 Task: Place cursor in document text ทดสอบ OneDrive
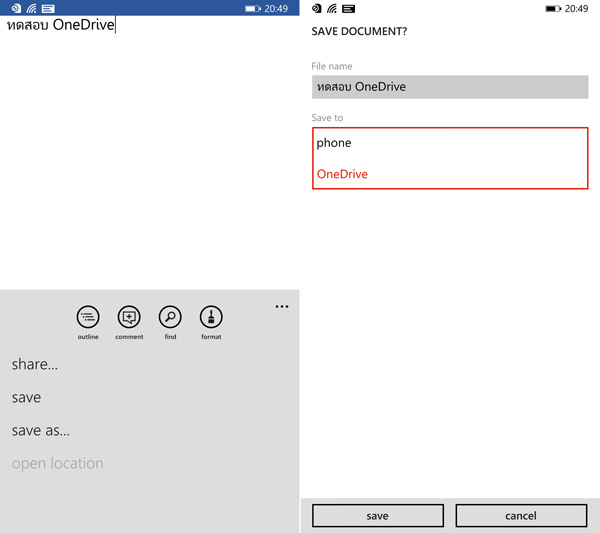[x=60, y=25]
